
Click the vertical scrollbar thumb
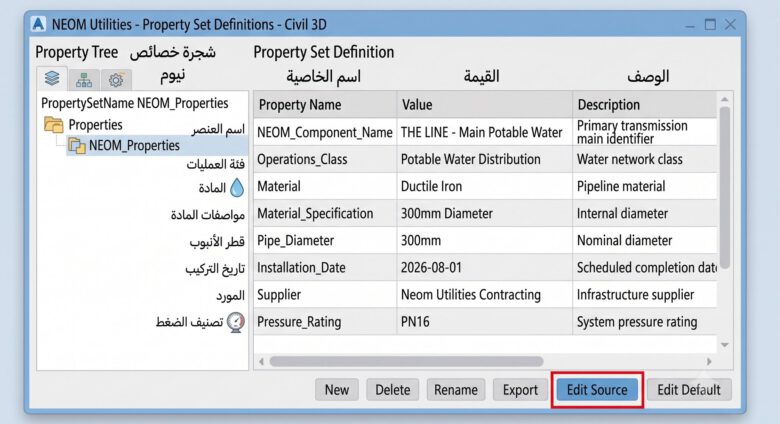click(725, 188)
